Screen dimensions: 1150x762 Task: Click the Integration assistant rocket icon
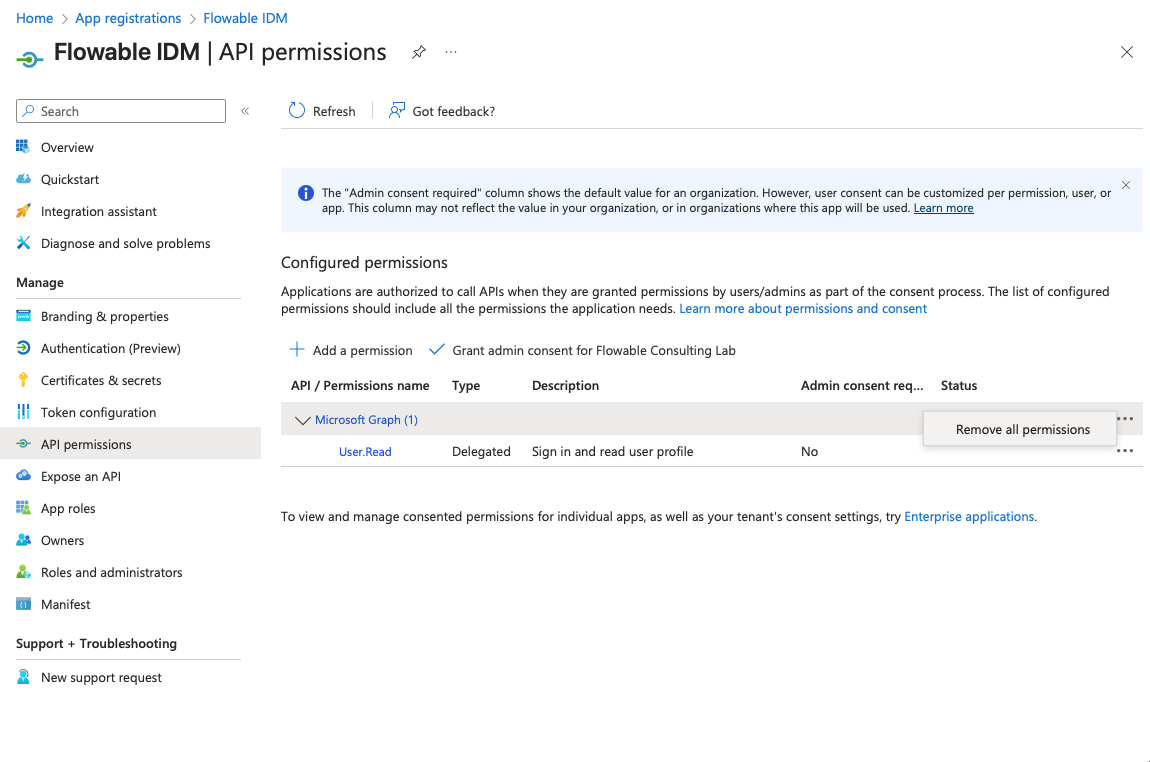coord(23,211)
